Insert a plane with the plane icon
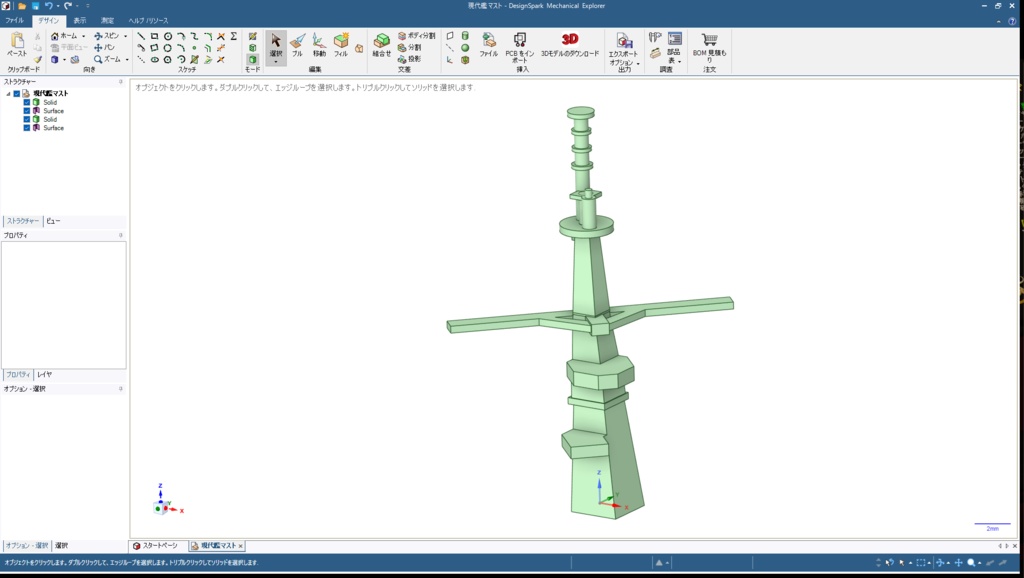Screen dimensions: 1024x578 (450, 36)
